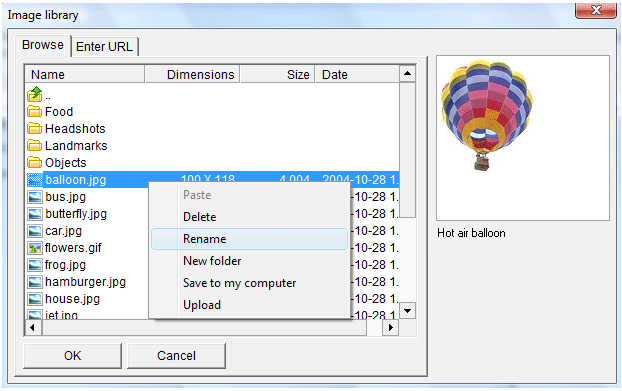
Task: Click the house.jpg image icon
Action: 35,299
